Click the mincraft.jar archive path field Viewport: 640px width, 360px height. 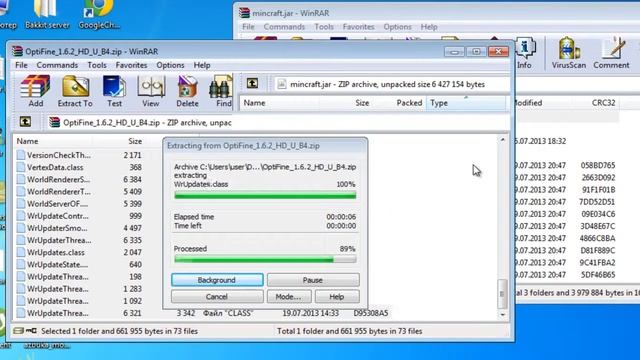click(x=391, y=84)
